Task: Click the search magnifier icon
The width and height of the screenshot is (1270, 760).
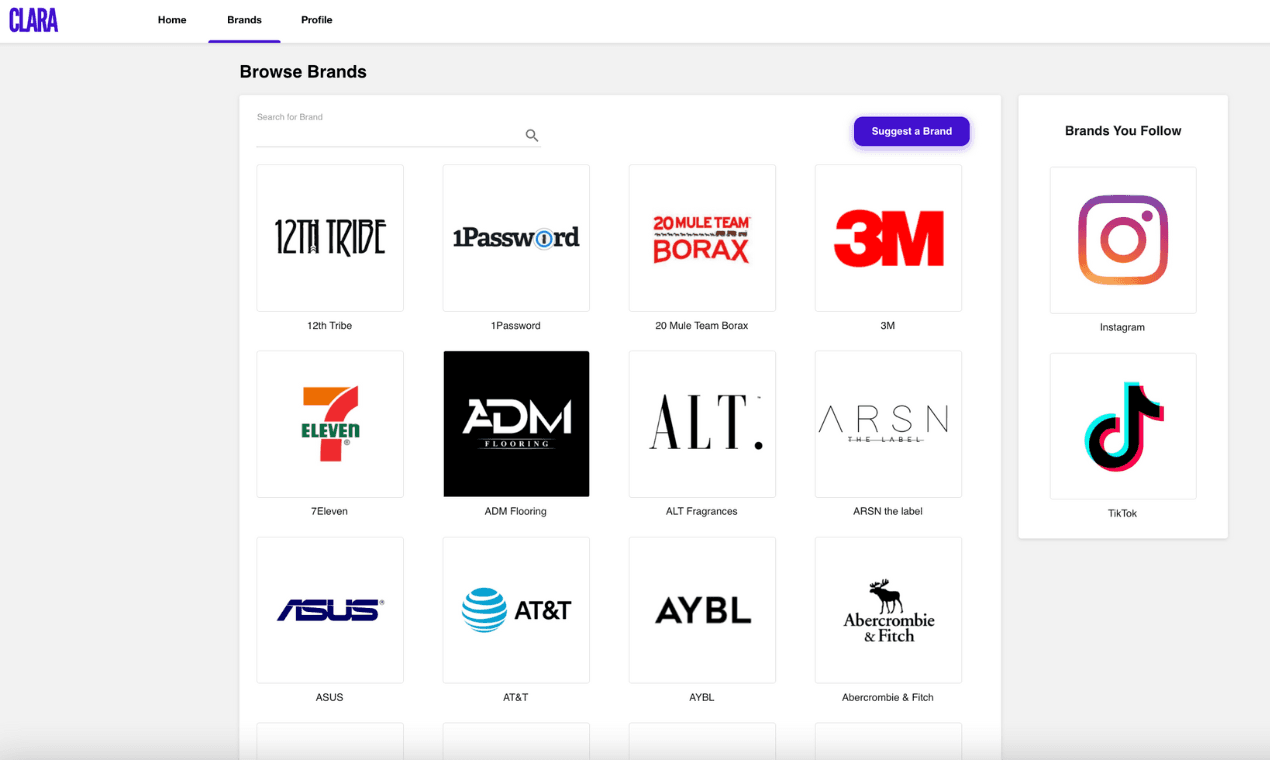Action: (x=532, y=135)
